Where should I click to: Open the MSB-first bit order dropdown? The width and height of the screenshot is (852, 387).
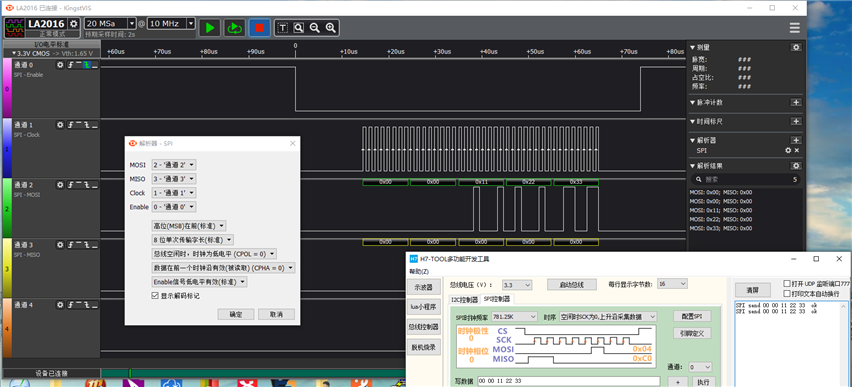coord(189,226)
